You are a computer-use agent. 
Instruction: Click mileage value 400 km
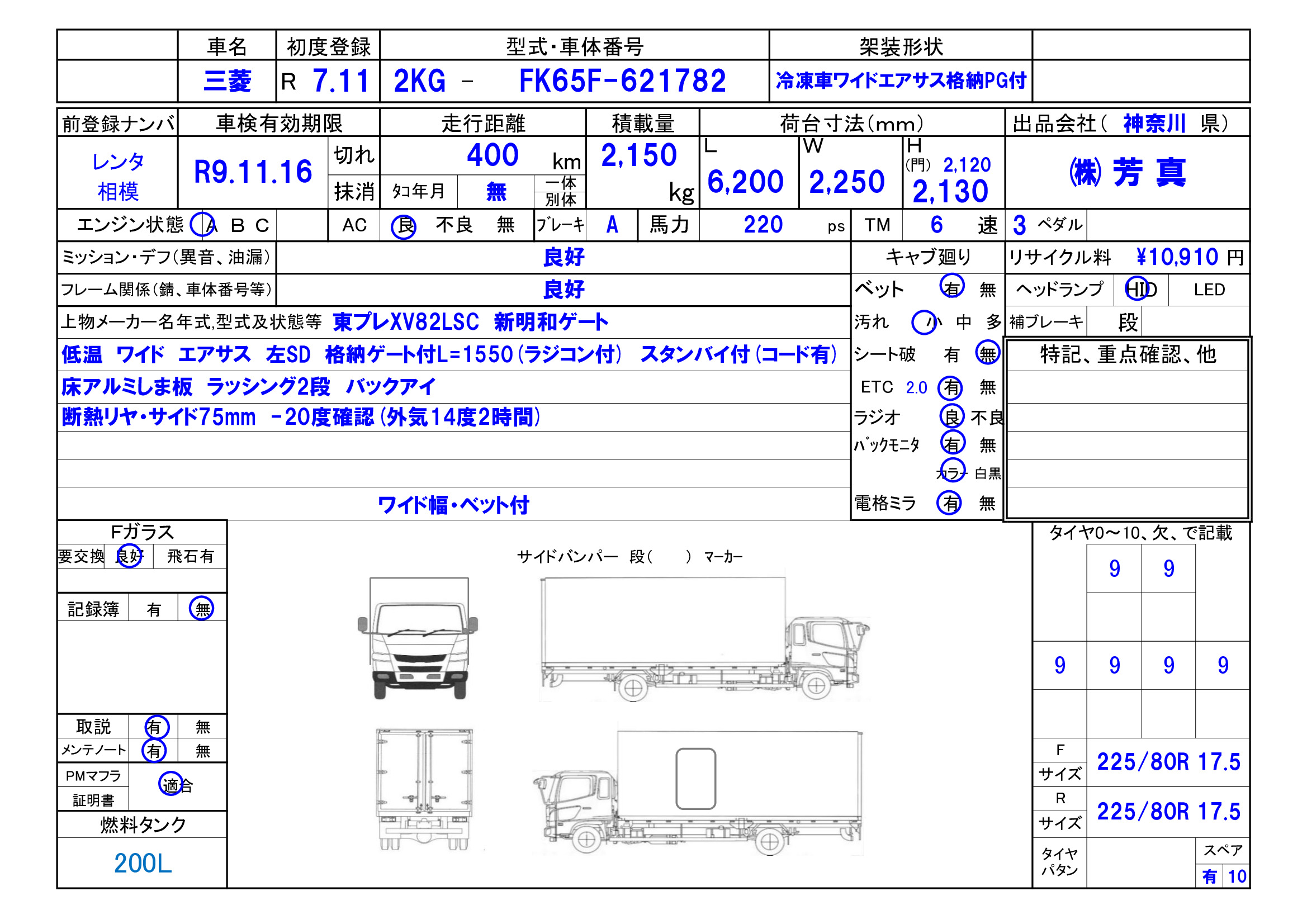[493, 155]
